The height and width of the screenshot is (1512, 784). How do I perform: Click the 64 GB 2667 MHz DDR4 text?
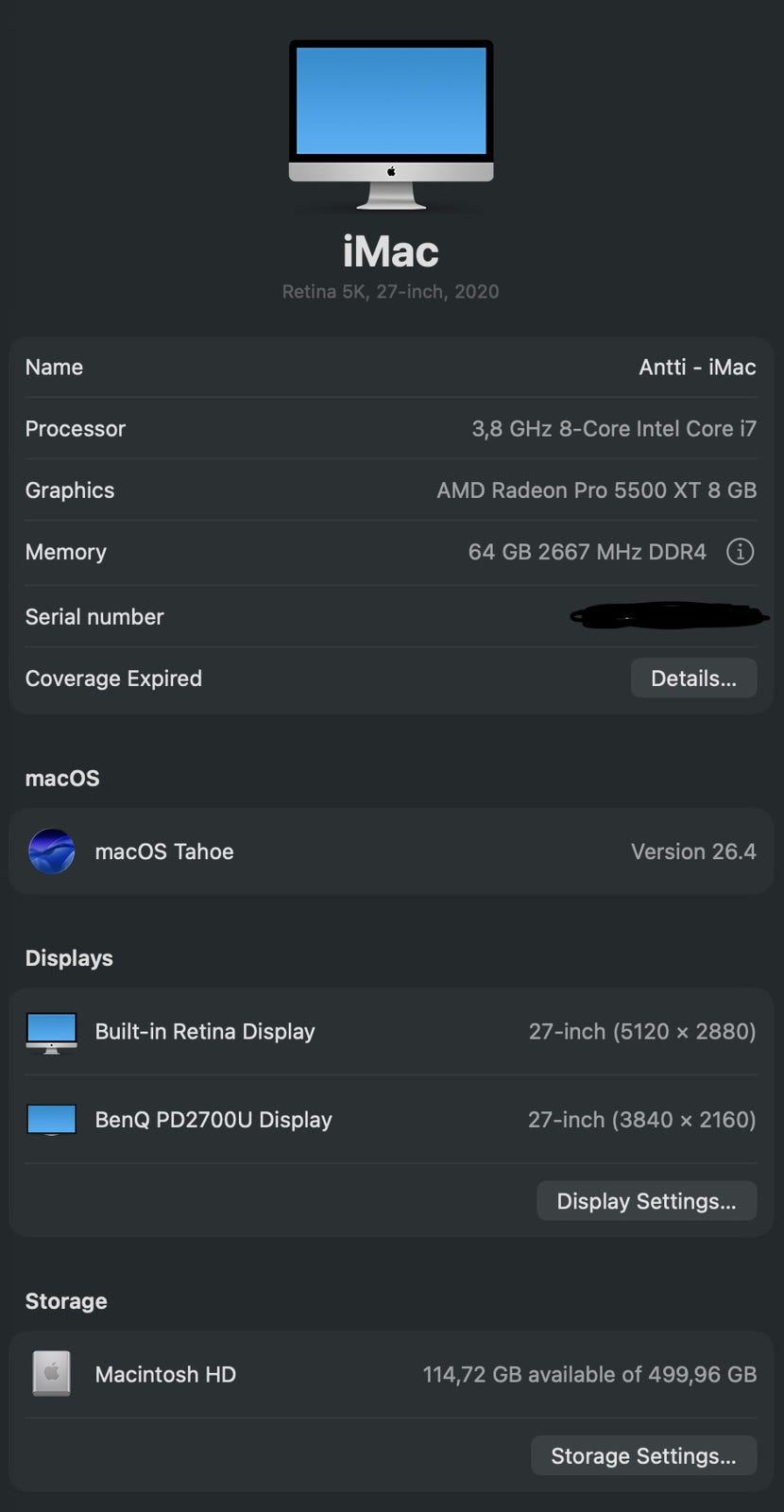[587, 552]
